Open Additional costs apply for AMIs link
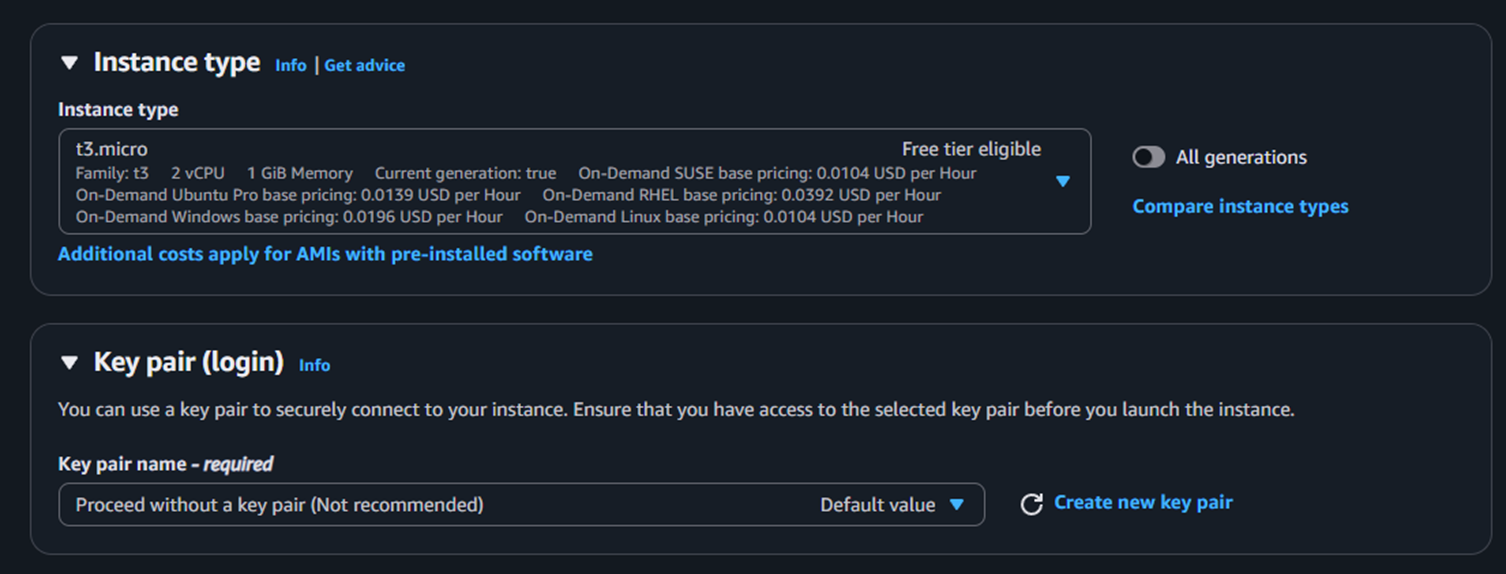This screenshot has width=1506, height=574. tap(325, 254)
